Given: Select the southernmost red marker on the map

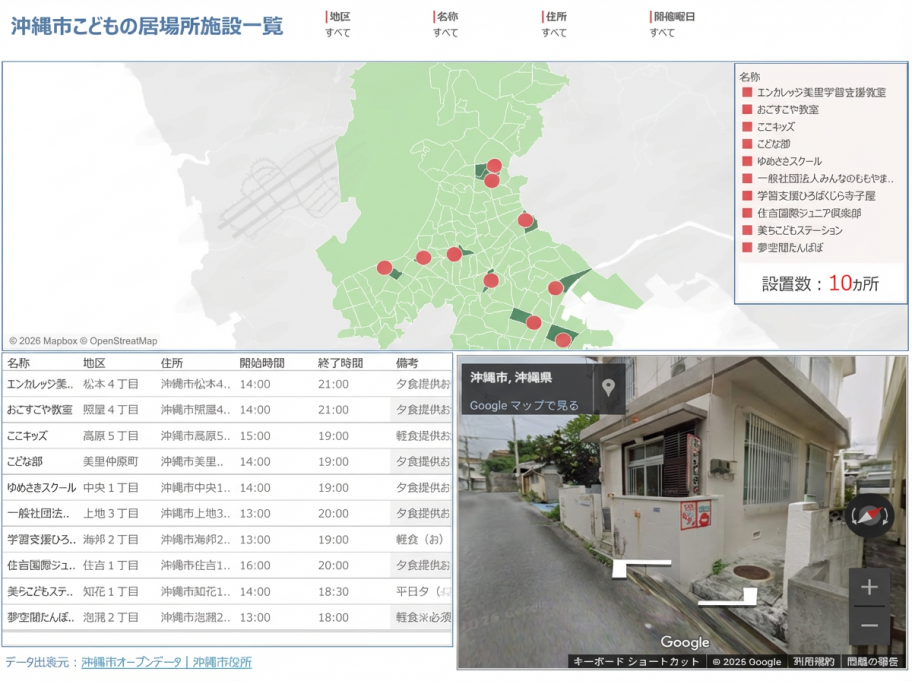Looking at the screenshot, I should (563, 340).
